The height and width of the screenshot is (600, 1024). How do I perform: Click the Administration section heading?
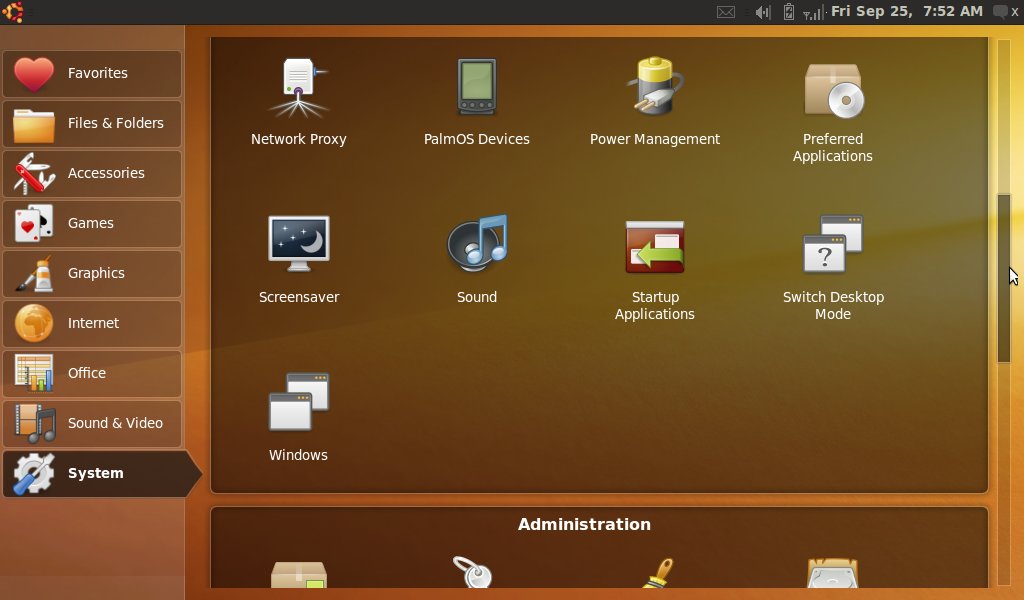coord(584,524)
